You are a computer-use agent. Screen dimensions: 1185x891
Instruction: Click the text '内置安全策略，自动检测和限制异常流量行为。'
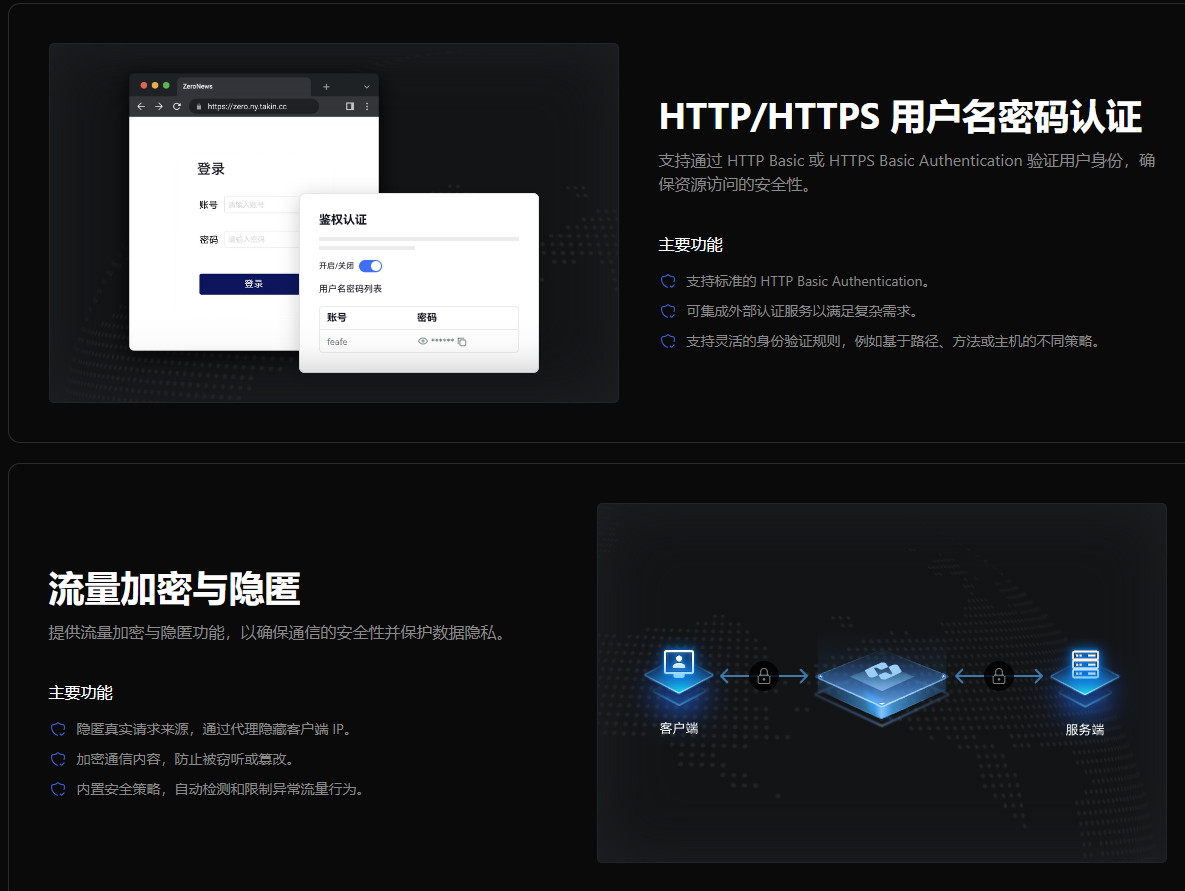coord(221,790)
